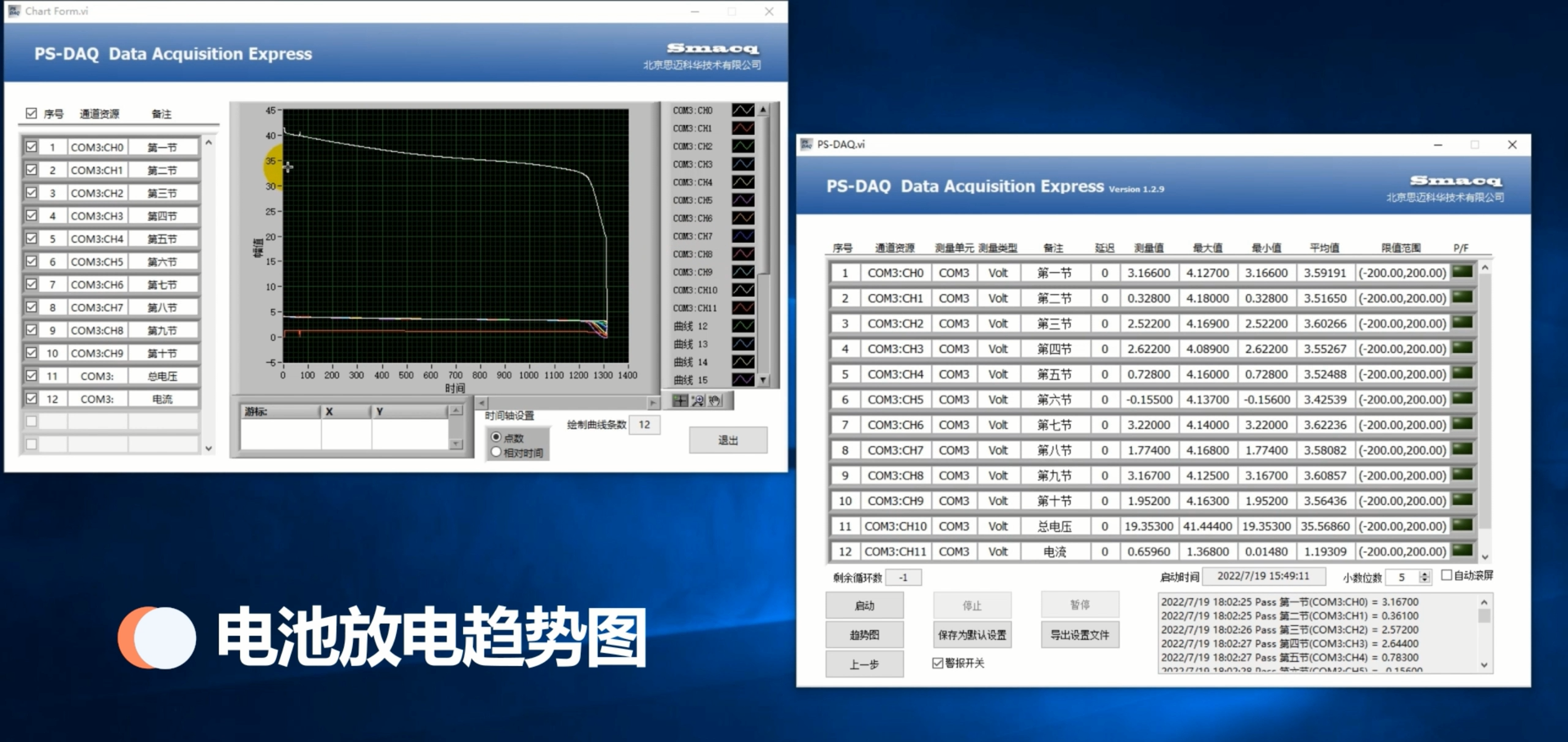This screenshot has width=1568, height=742.
Task: Click the COM3:CH5 plot line-style icon in the legend
Action: tap(743, 200)
